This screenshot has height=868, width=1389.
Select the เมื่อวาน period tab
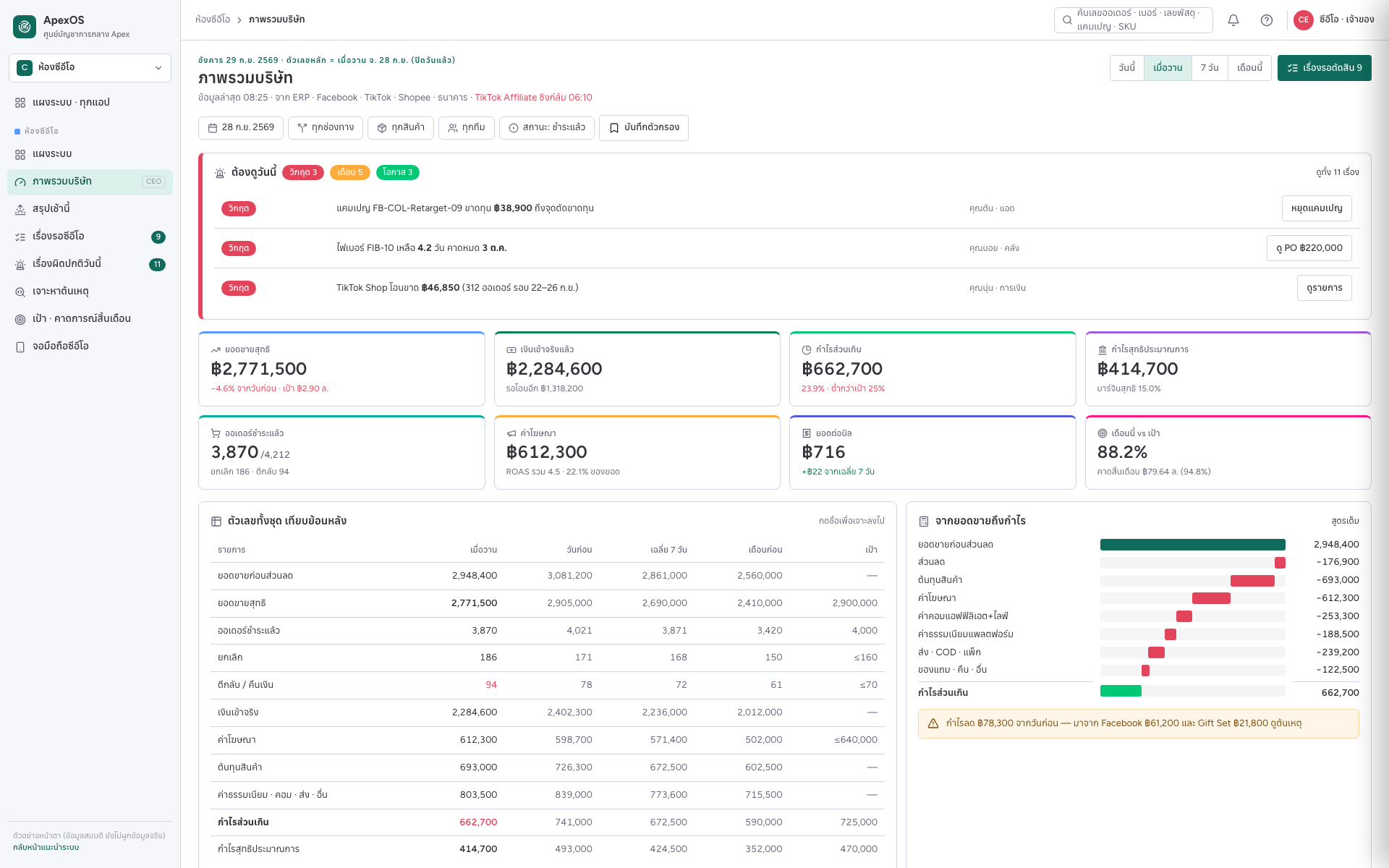1168,68
